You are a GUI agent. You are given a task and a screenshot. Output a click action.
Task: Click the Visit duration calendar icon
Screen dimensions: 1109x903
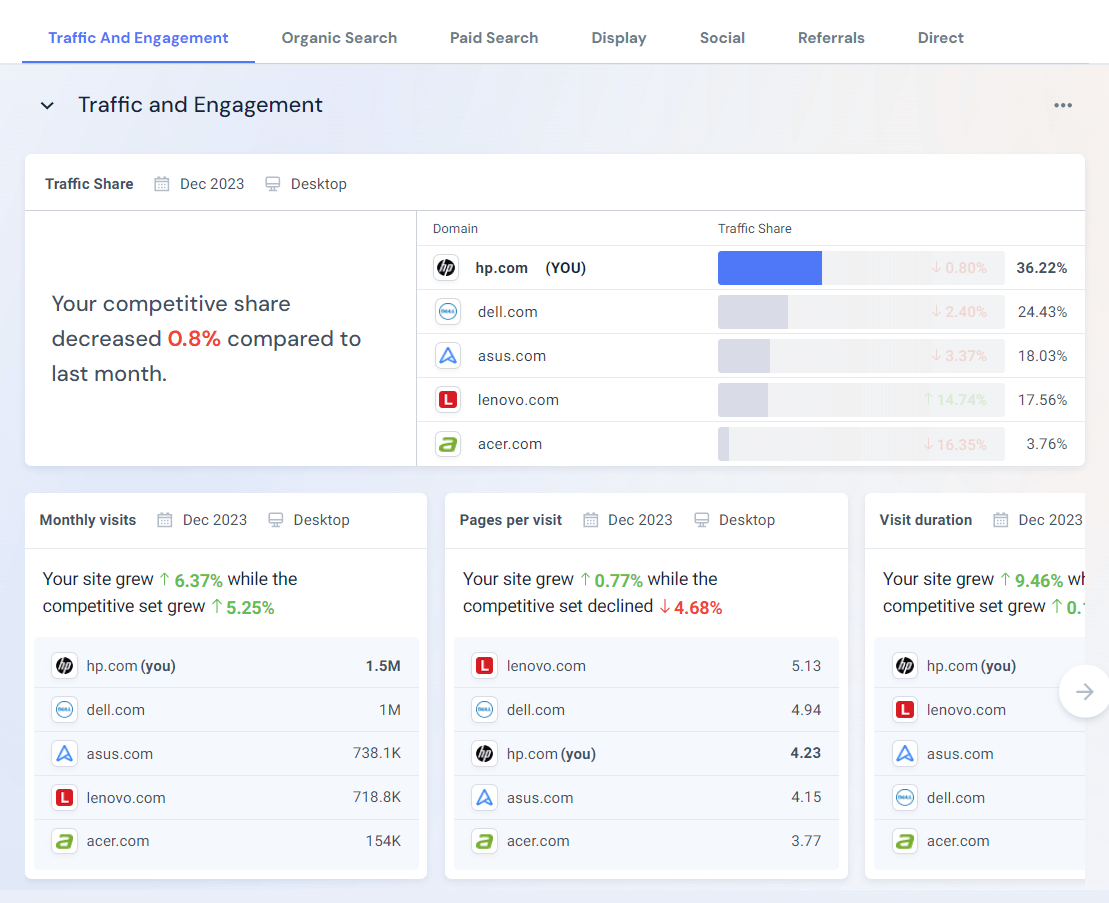[x=1001, y=520]
